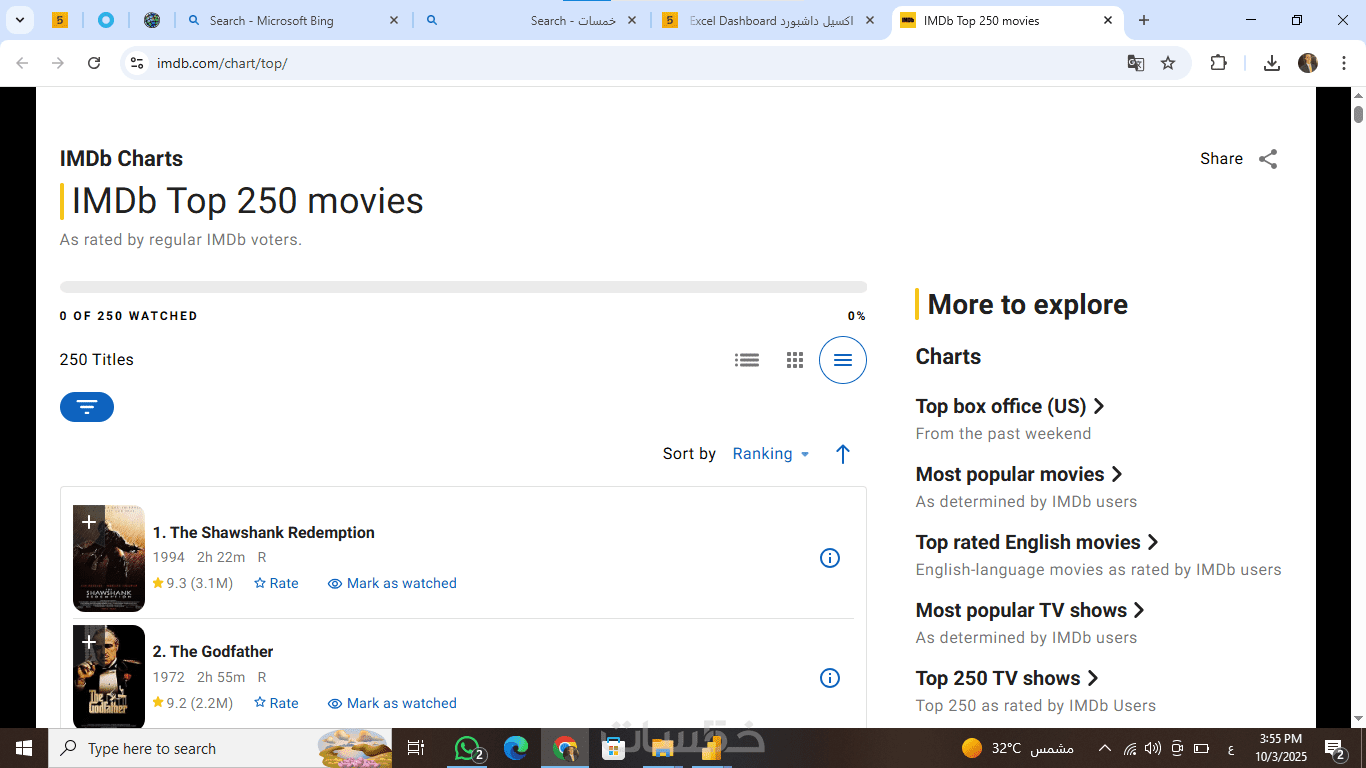Viewport: 1366px width, 768px height.
Task: Show hidden system tray icons
Action: point(1104,748)
